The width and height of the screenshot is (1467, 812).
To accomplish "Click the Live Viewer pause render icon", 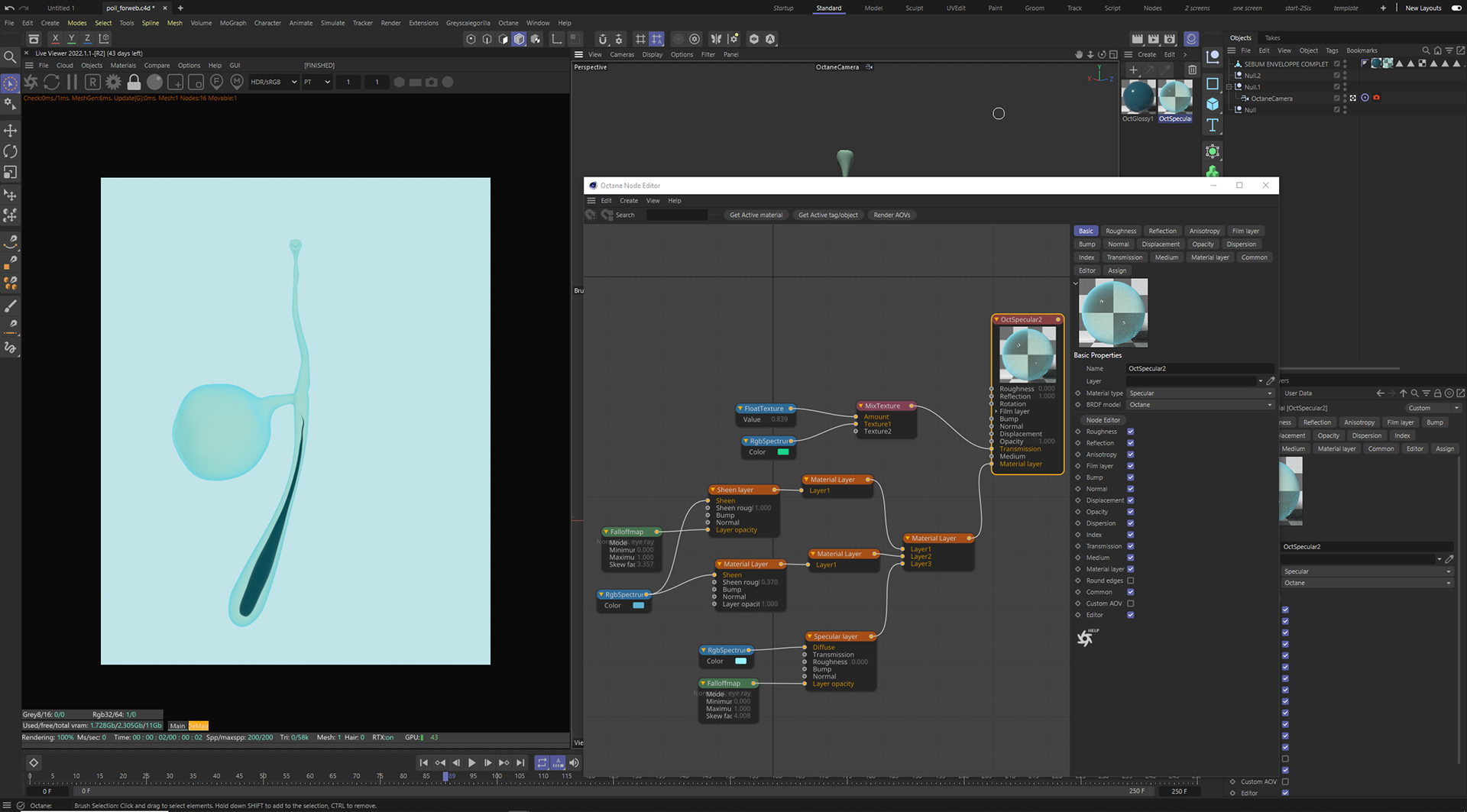I will tap(72, 82).
